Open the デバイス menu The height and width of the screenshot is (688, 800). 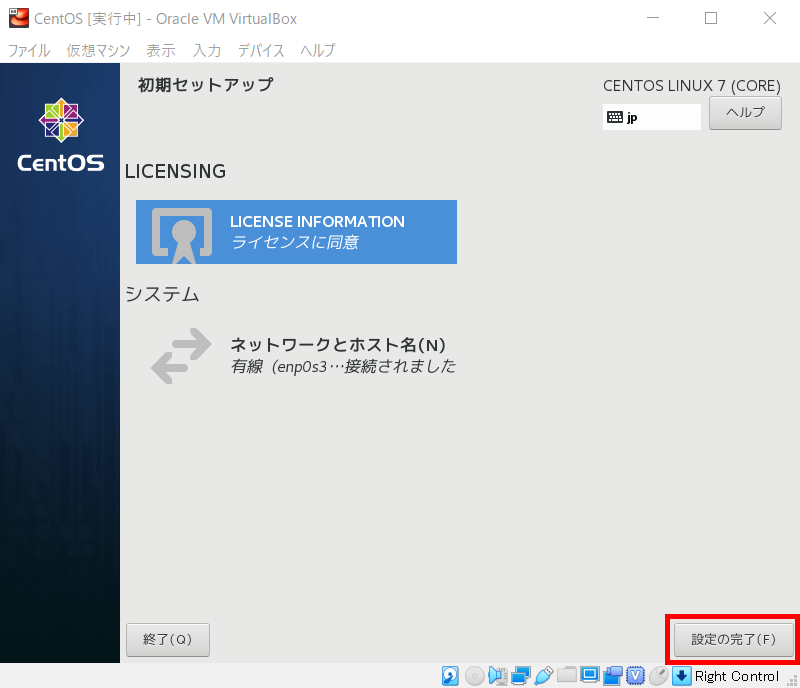261,50
